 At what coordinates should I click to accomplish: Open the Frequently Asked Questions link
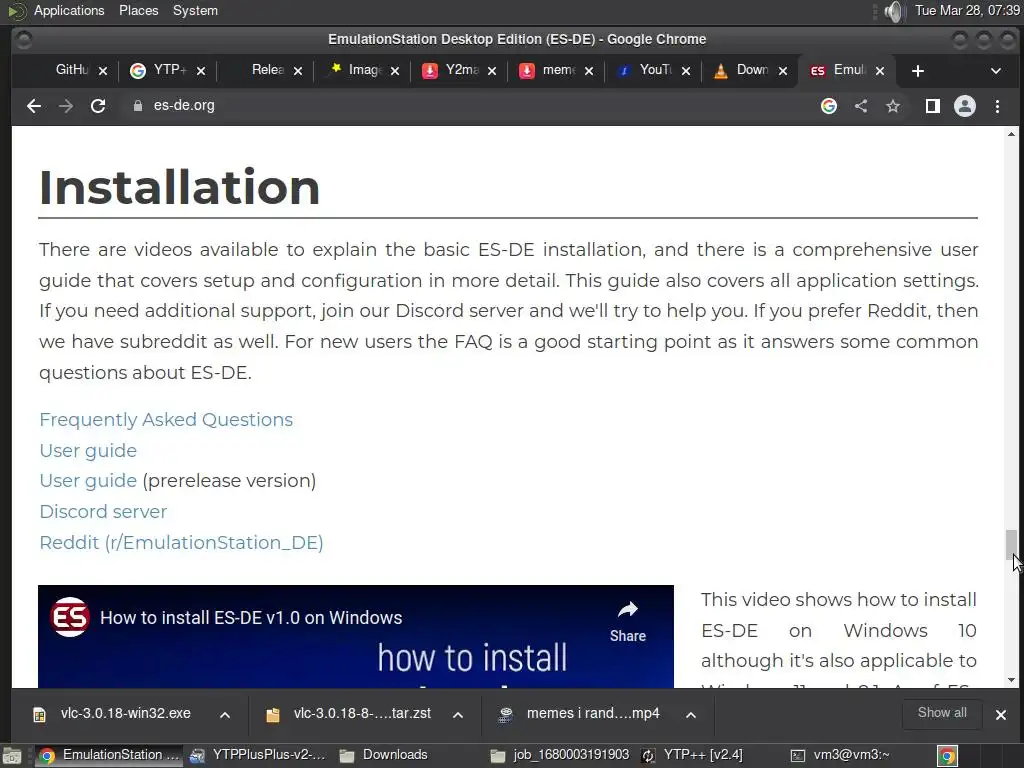[166, 419]
